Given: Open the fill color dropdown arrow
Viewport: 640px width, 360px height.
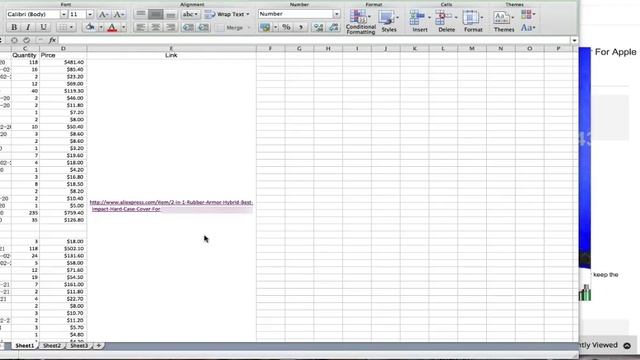Looking at the screenshot, I should click(x=101, y=27).
